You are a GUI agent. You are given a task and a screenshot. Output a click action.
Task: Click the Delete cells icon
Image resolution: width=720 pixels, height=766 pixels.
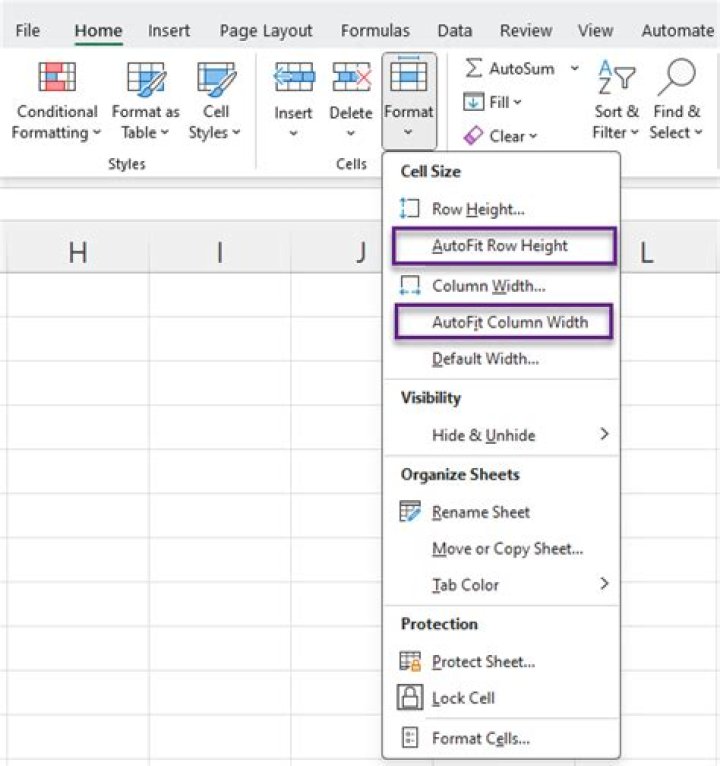click(x=351, y=77)
